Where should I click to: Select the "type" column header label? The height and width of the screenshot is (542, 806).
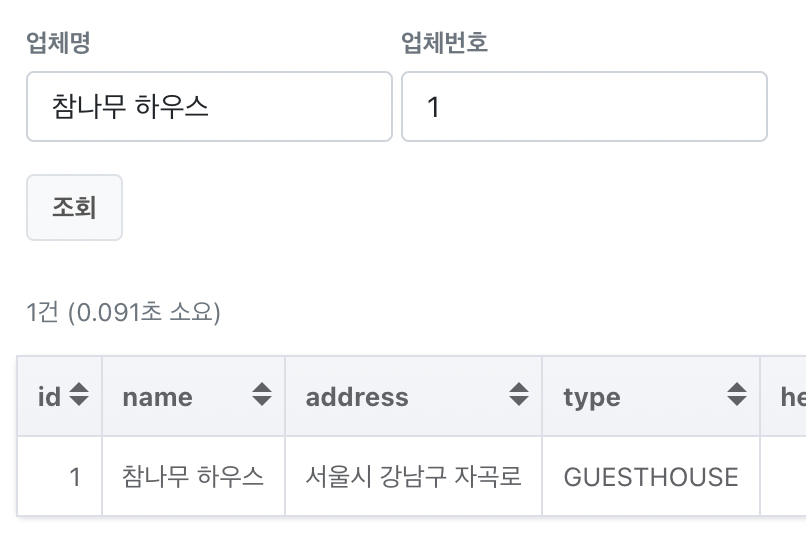pos(591,397)
